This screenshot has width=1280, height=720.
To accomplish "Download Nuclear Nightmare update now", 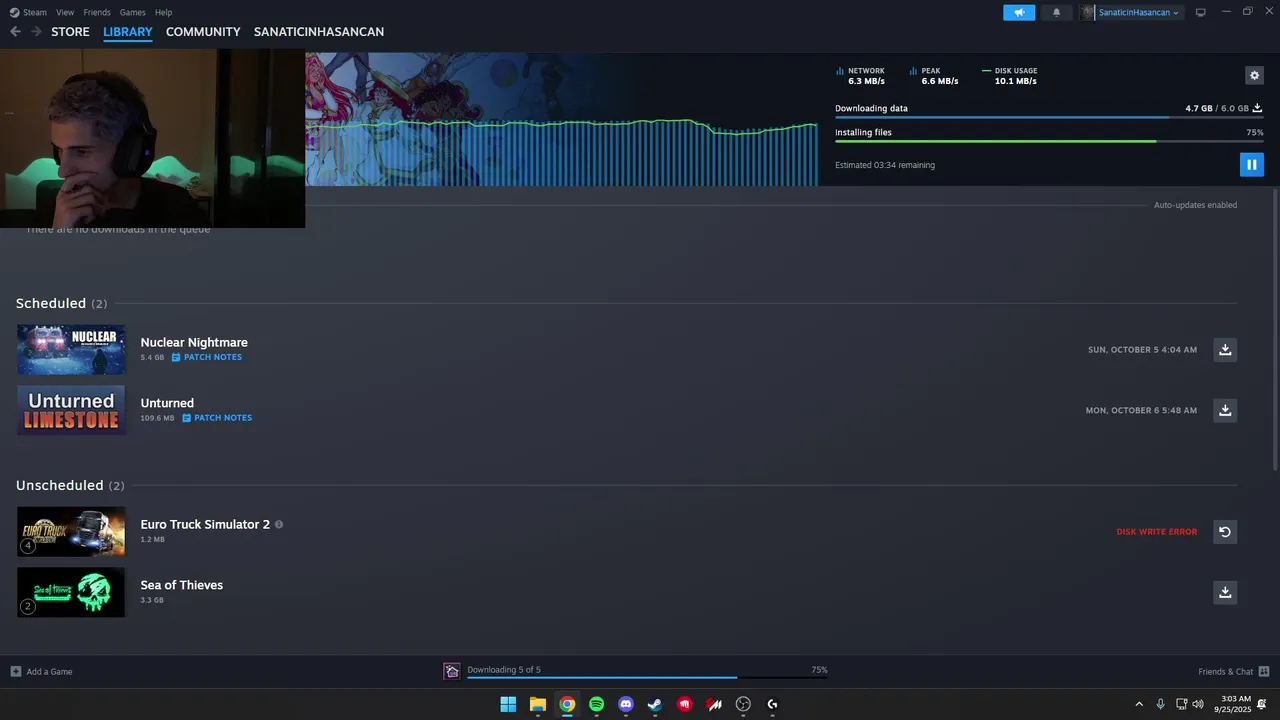I will (1225, 350).
